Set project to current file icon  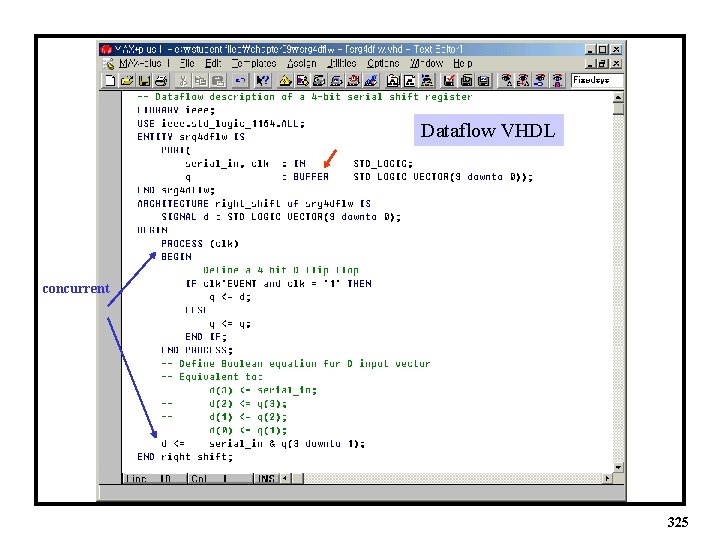[410, 81]
